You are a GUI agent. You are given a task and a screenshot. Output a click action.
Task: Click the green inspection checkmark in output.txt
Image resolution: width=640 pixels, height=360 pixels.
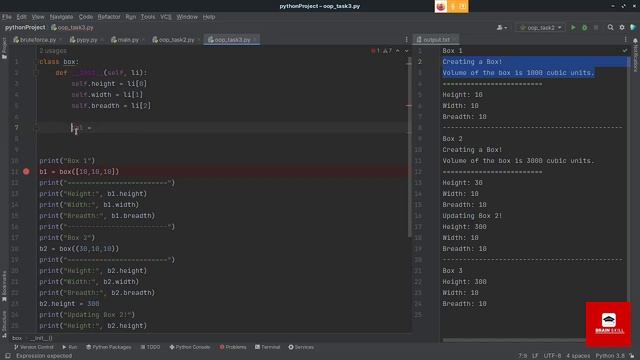coord(624,51)
